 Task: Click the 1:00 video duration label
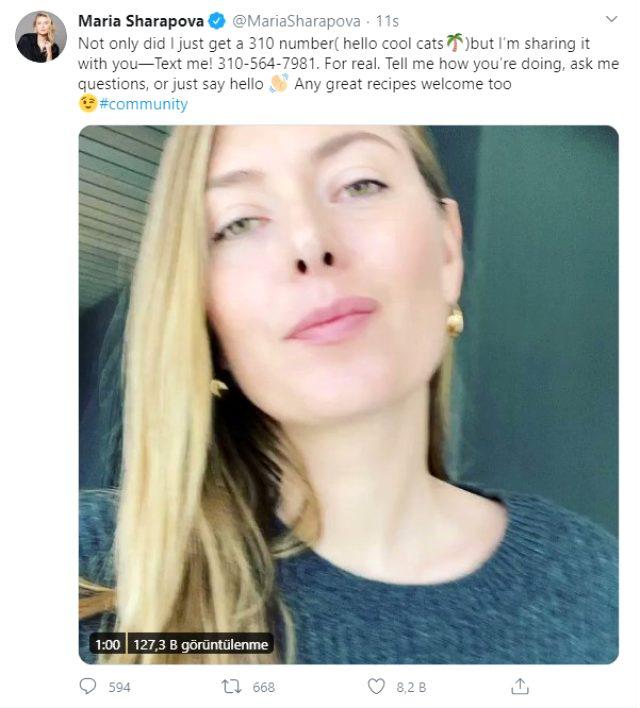[x=108, y=645]
